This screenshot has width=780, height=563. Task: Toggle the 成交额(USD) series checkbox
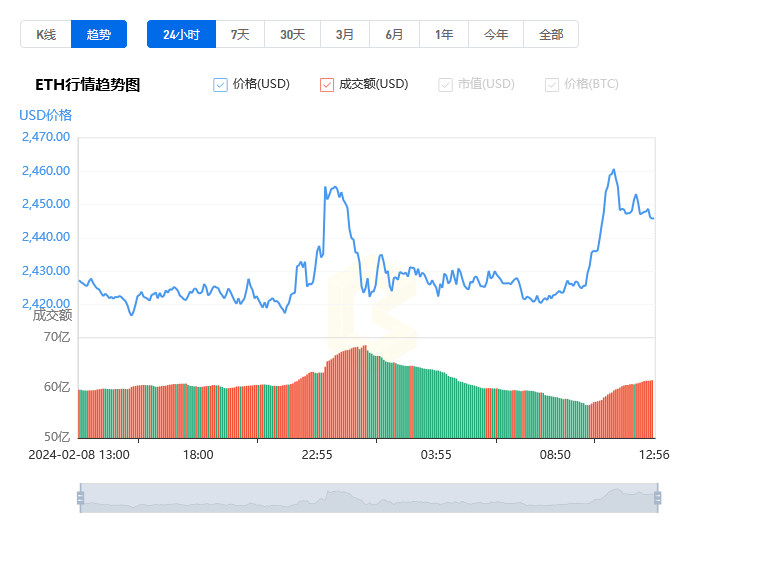[327, 85]
